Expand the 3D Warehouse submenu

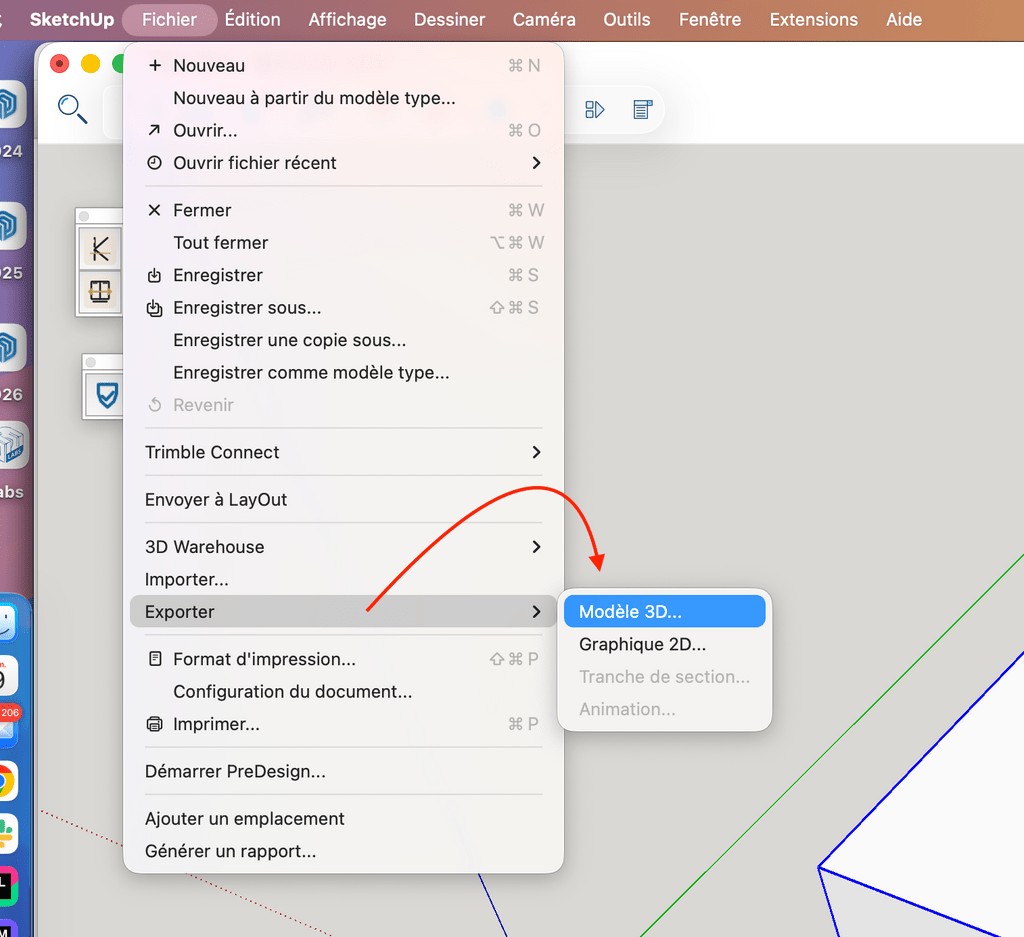click(x=344, y=547)
